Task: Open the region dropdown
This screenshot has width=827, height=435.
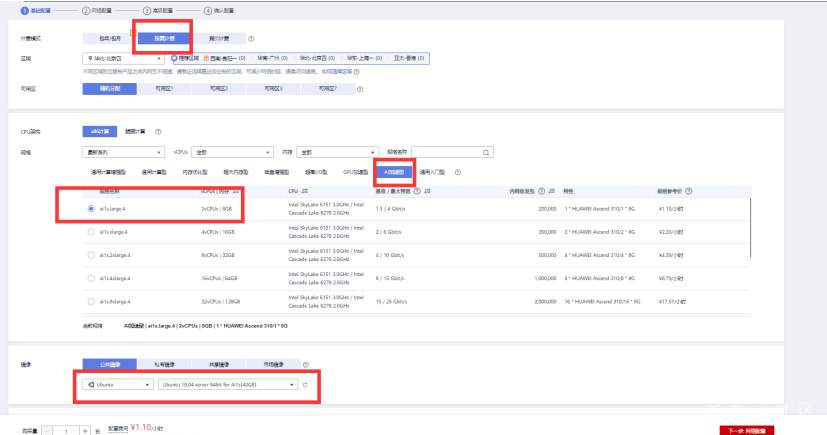Action: point(123,59)
